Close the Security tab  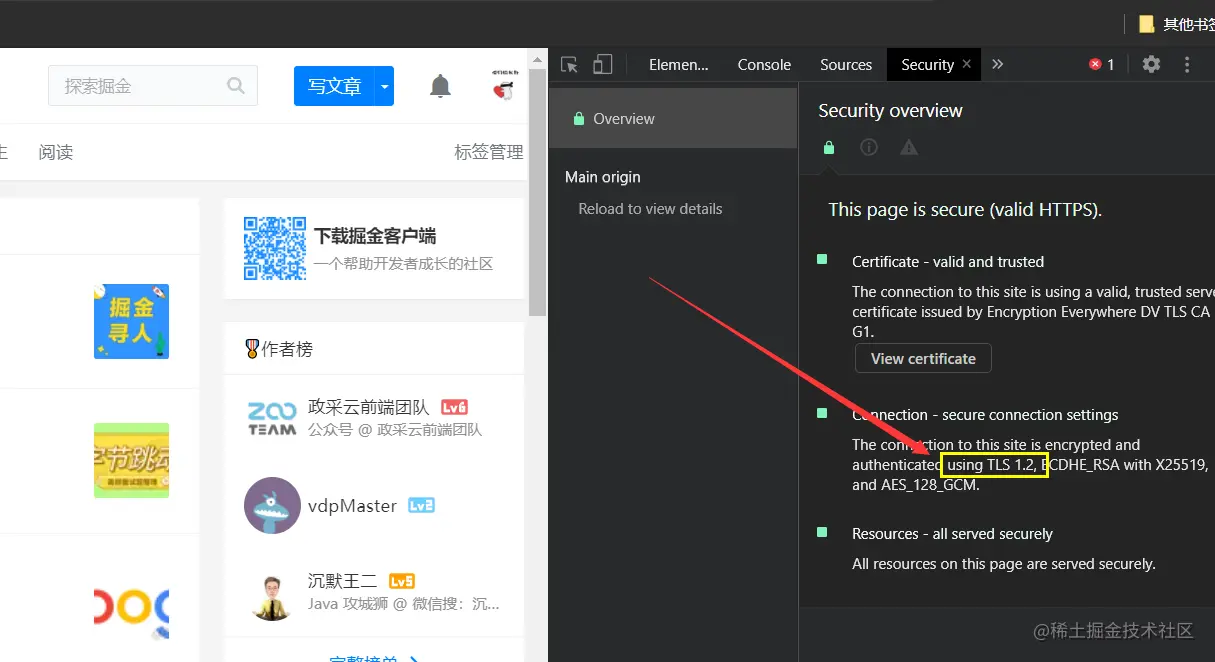[x=966, y=64]
